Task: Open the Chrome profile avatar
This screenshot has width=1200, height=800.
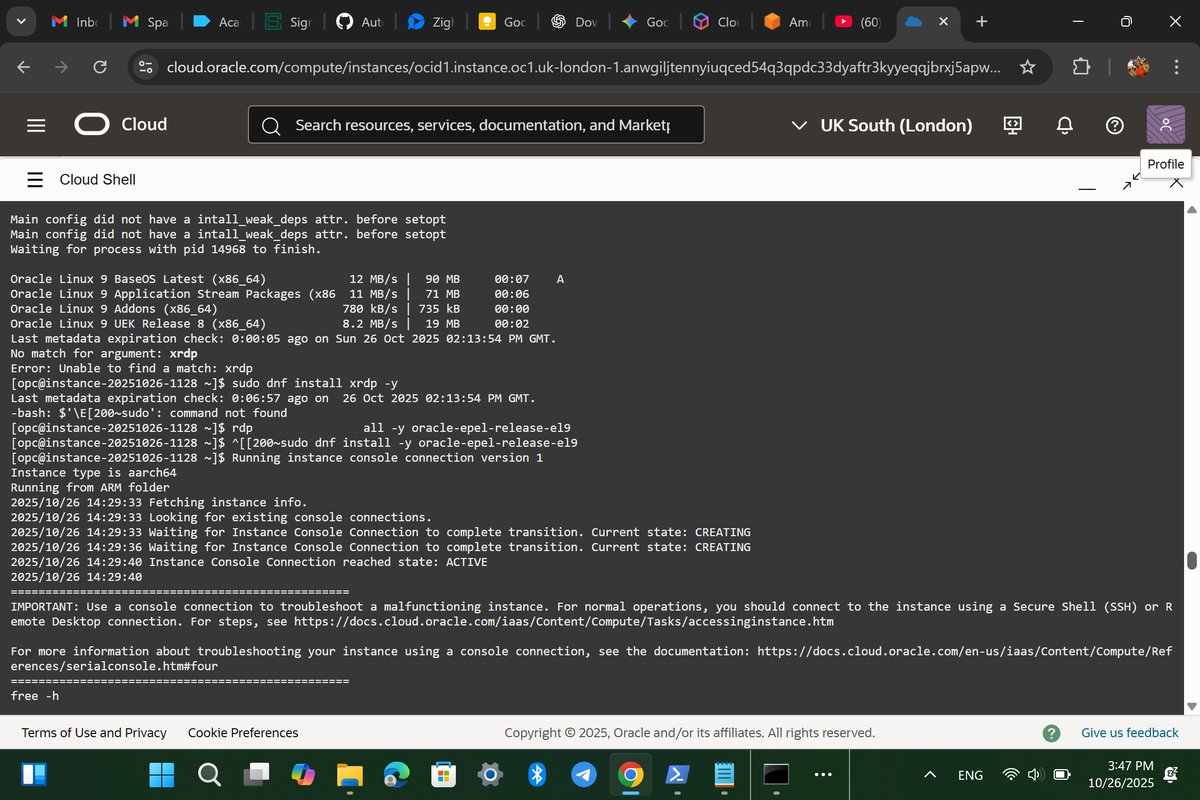Action: (x=1138, y=67)
